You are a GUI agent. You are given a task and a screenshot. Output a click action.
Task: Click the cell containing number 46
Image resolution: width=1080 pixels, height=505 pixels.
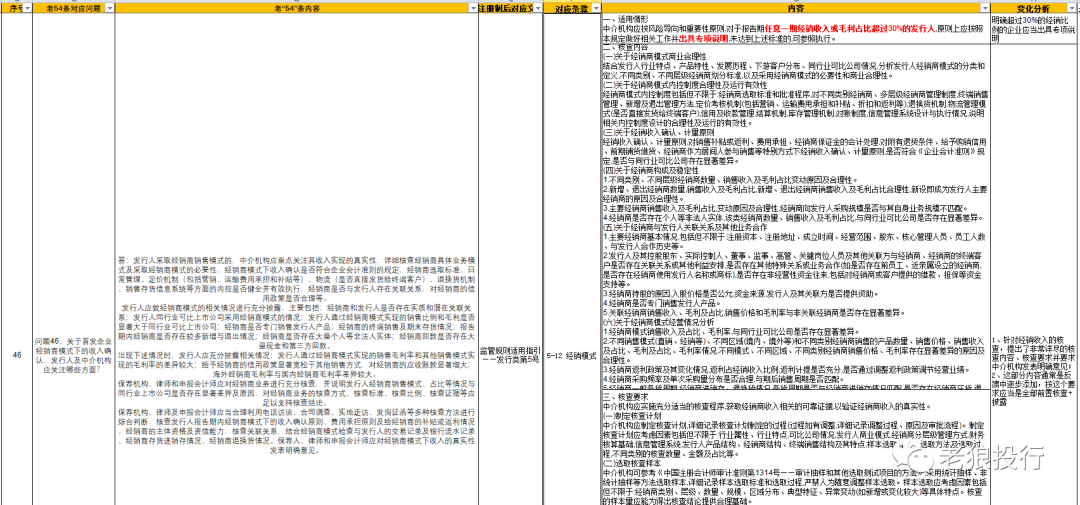tap(16, 354)
